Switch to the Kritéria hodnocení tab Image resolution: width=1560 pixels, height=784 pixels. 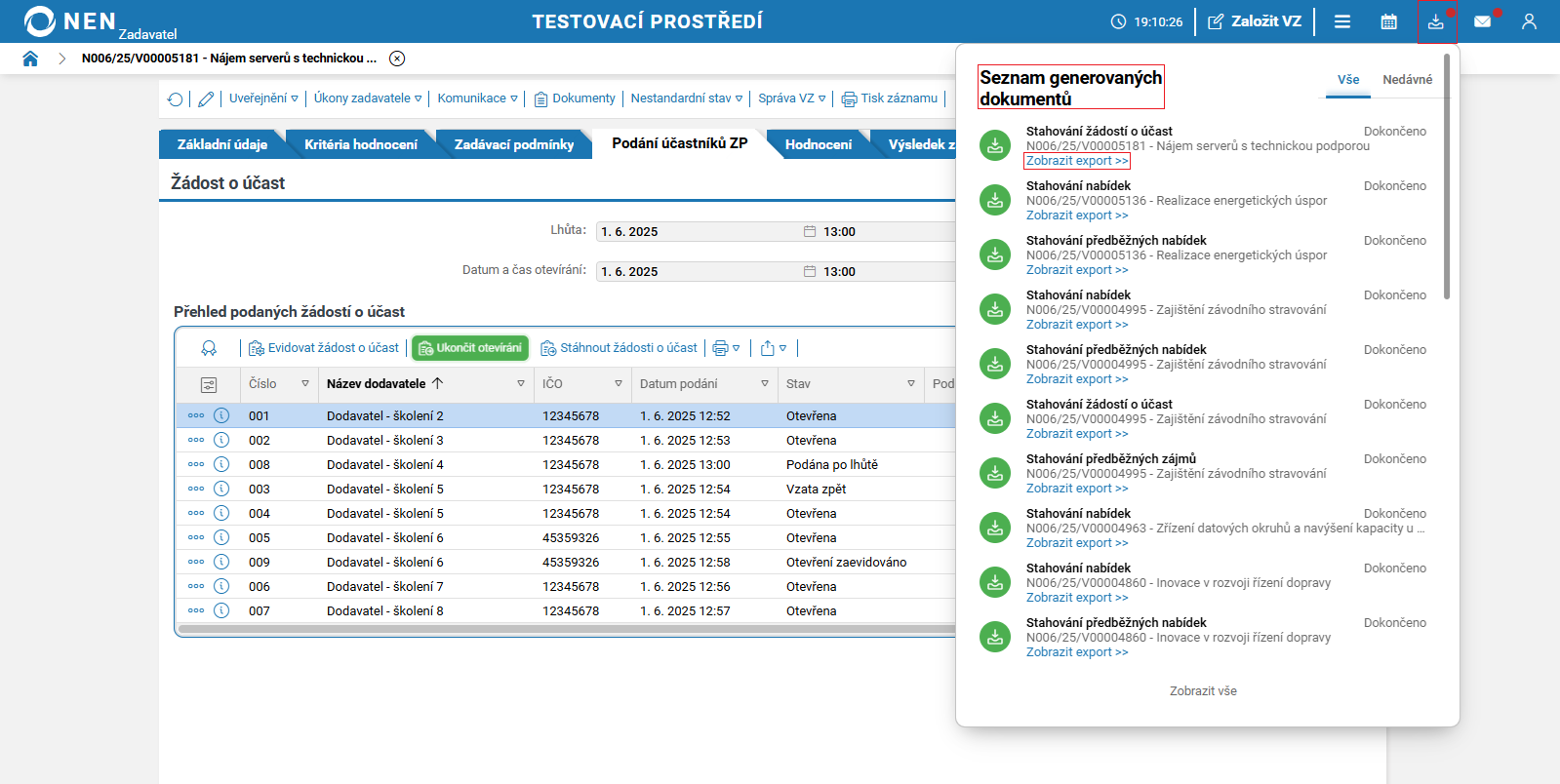tap(360, 144)
